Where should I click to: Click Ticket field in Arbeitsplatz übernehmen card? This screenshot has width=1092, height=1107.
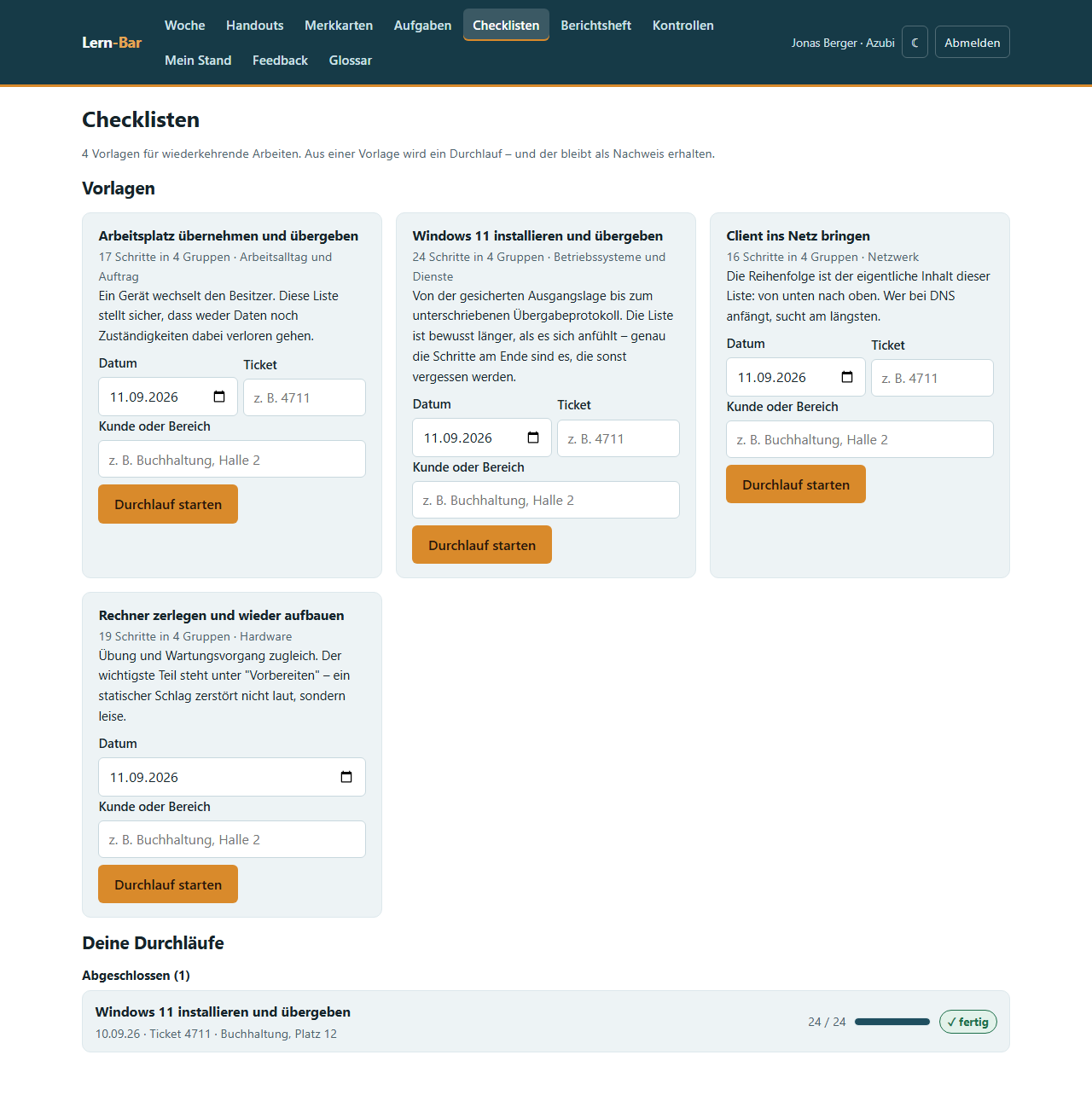point(305,397)
